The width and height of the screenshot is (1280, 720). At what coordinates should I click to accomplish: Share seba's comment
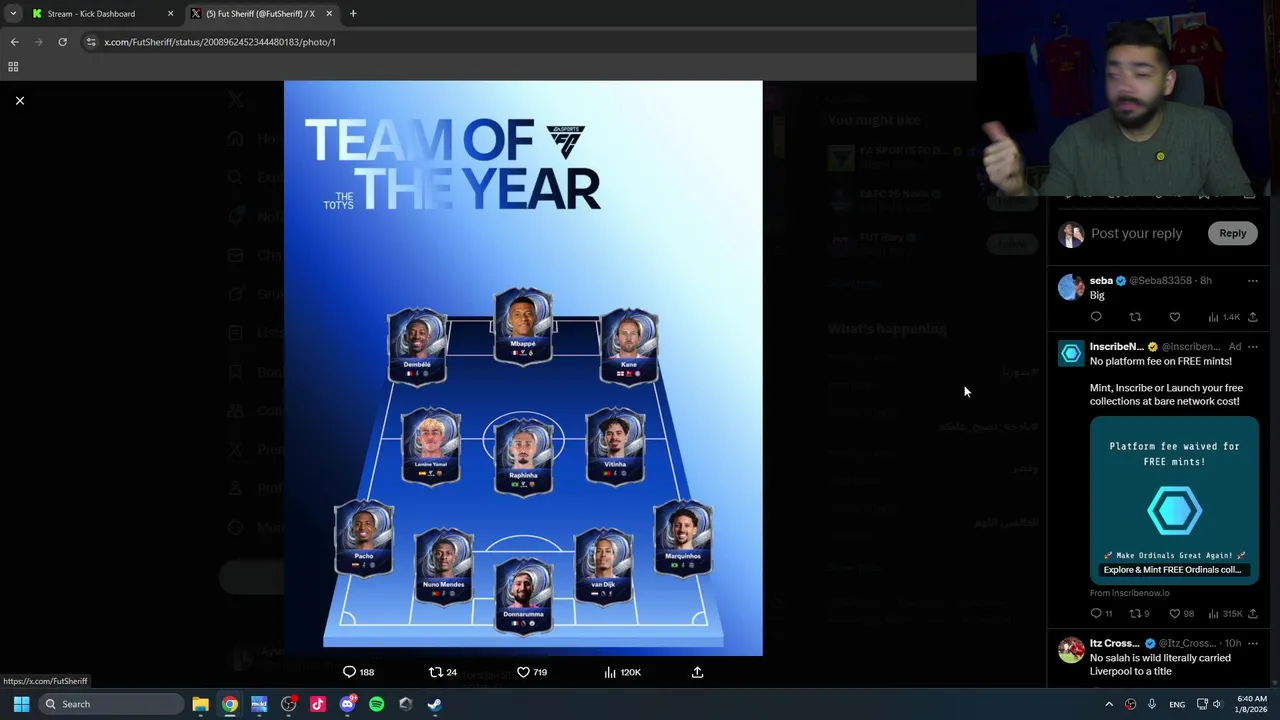pos(1252,317)
